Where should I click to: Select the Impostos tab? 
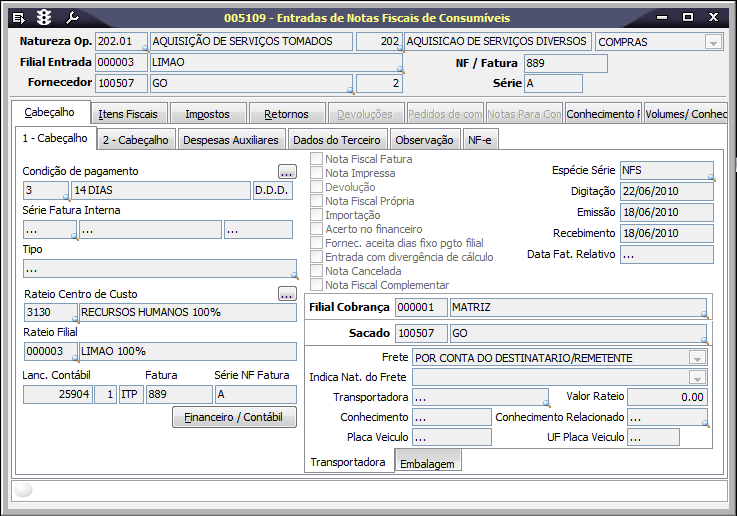coord(207,114)
